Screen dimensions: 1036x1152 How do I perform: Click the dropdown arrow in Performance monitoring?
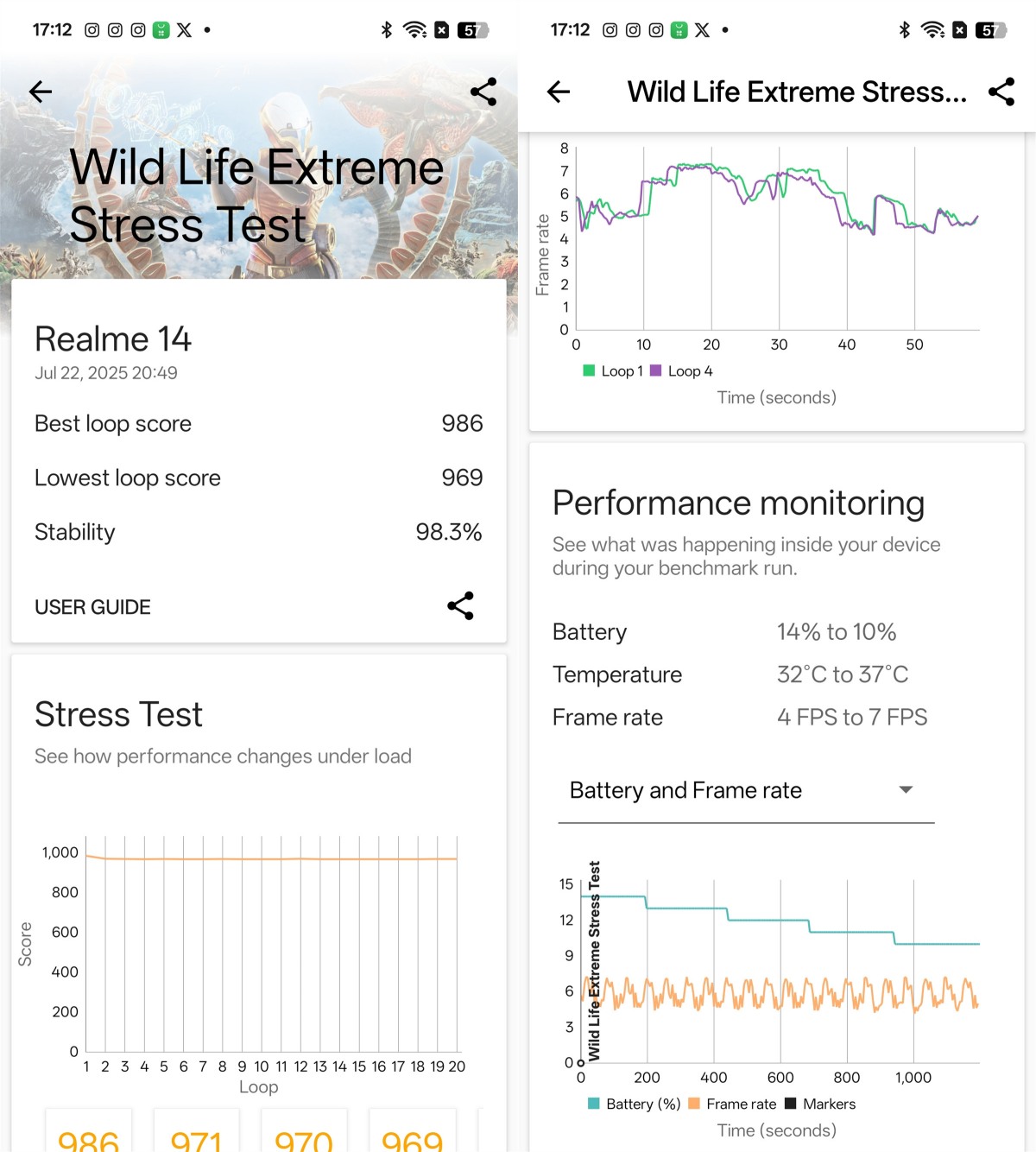(906, 790)
